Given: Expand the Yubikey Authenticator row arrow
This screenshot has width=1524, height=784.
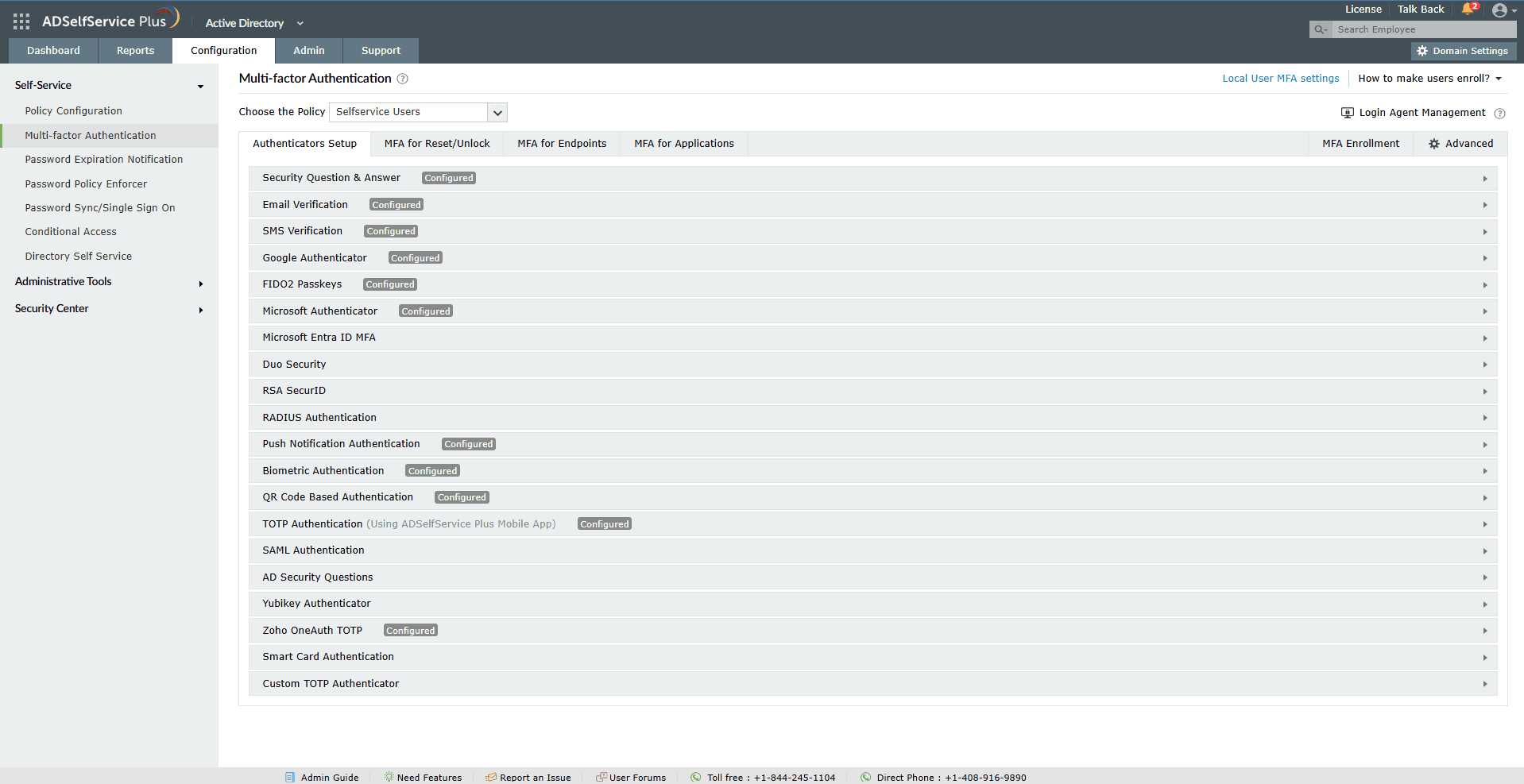Looking at the screenshot, I should tap(1484, 604).
